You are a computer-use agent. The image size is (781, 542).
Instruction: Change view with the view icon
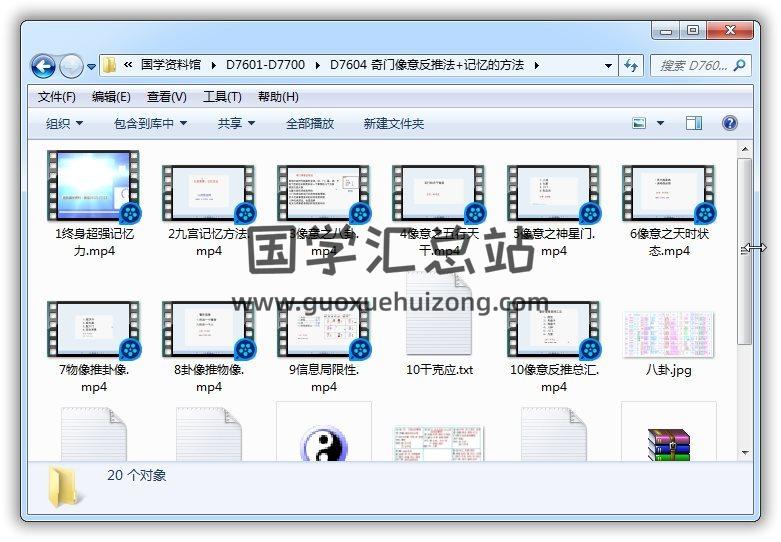point(639,123)
